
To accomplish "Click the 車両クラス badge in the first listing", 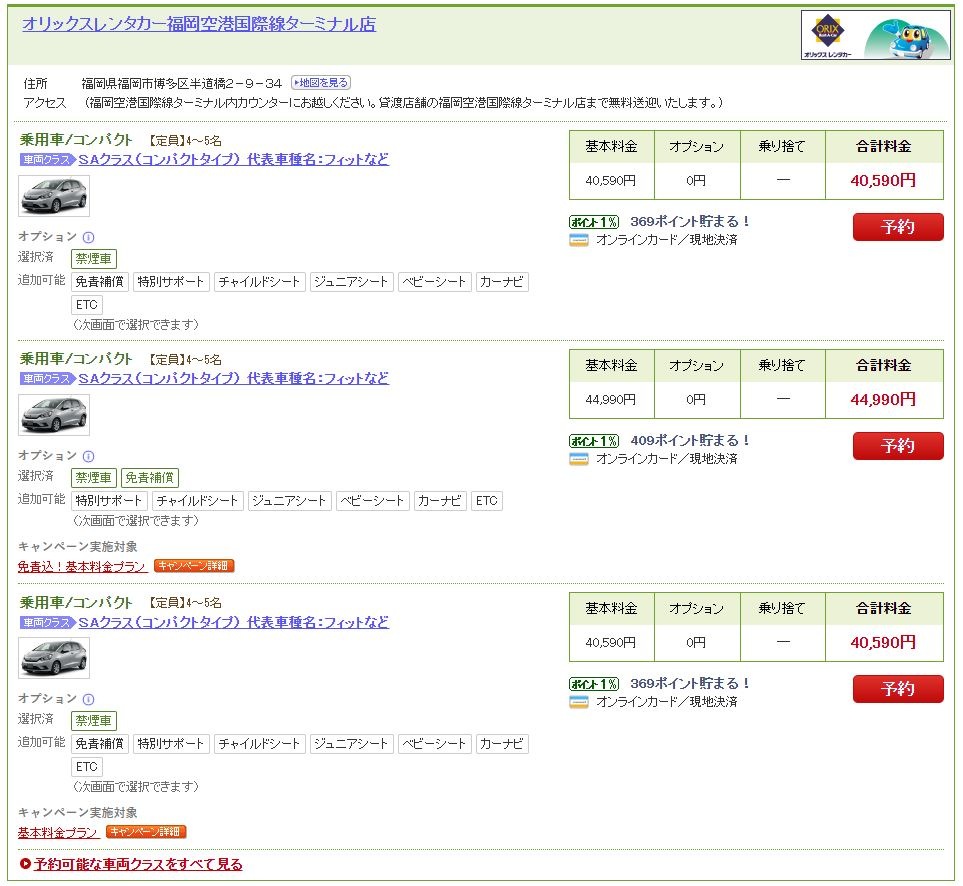I will 48,160.
